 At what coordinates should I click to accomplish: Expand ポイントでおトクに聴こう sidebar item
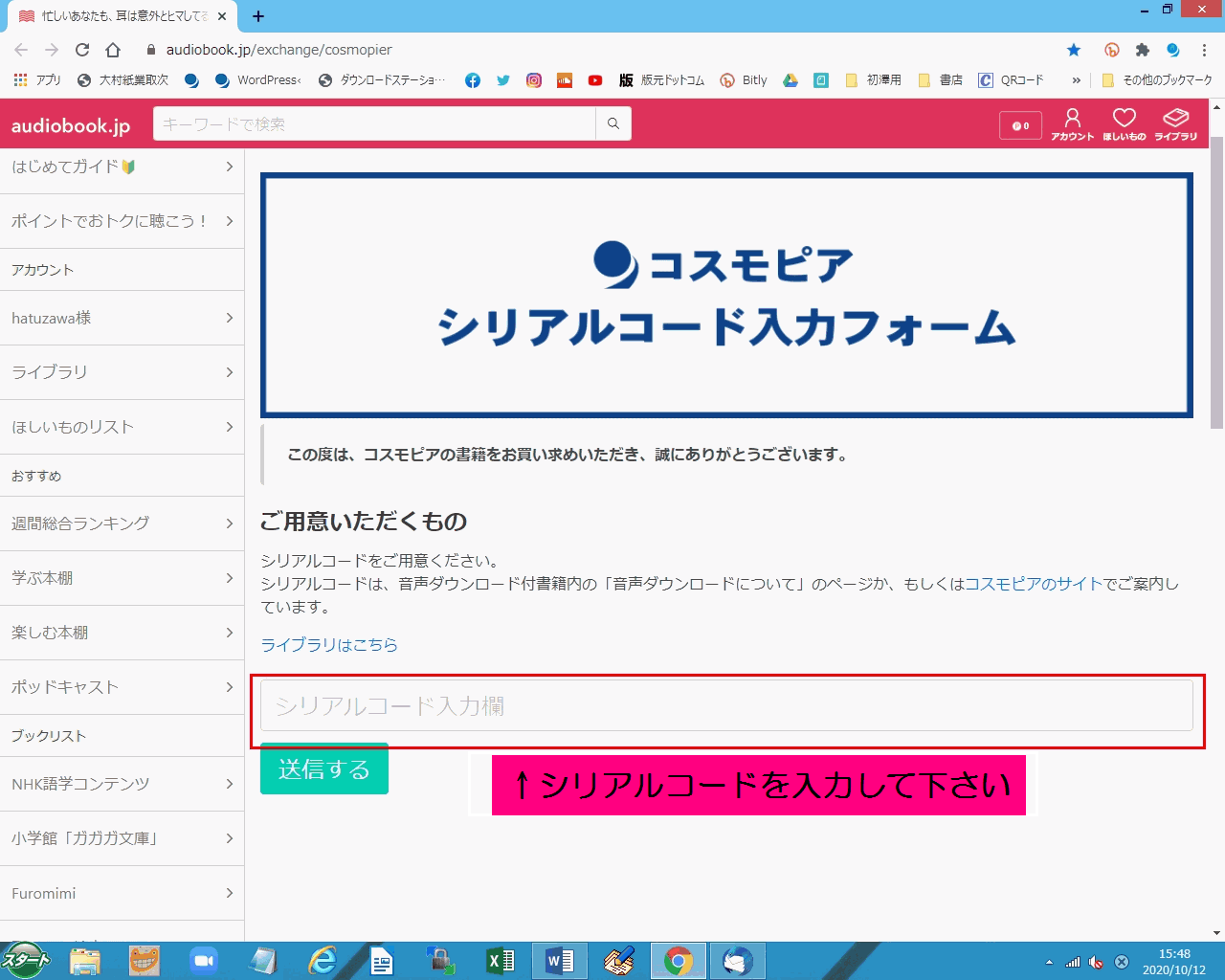pyautogui.click(x=122, y=221)
